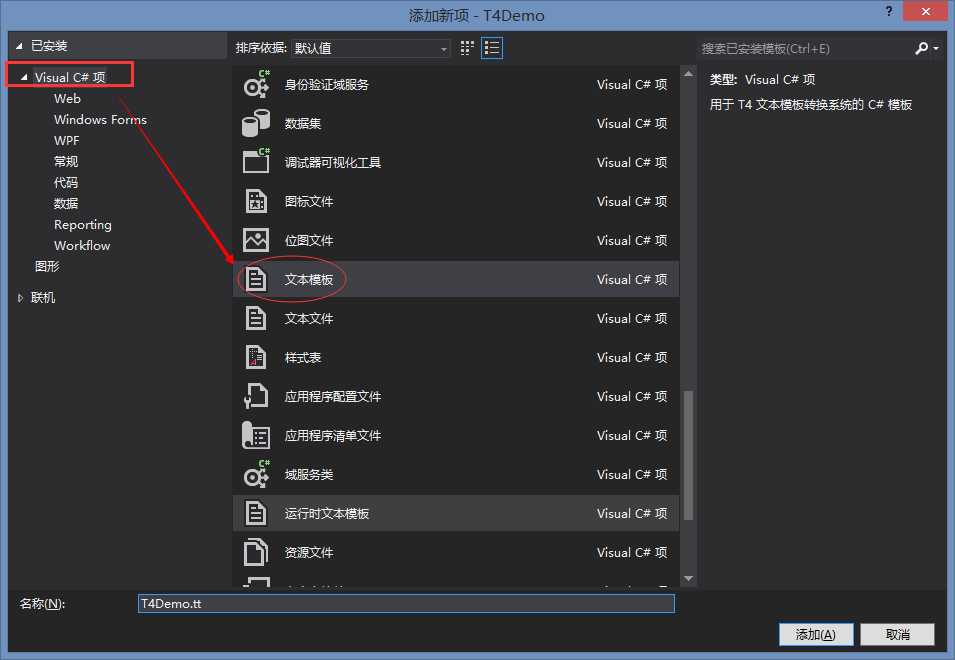Screen dimensions: 955x660
Task: Click the scrollbar down arrow
Action: (x=688, y=578)
